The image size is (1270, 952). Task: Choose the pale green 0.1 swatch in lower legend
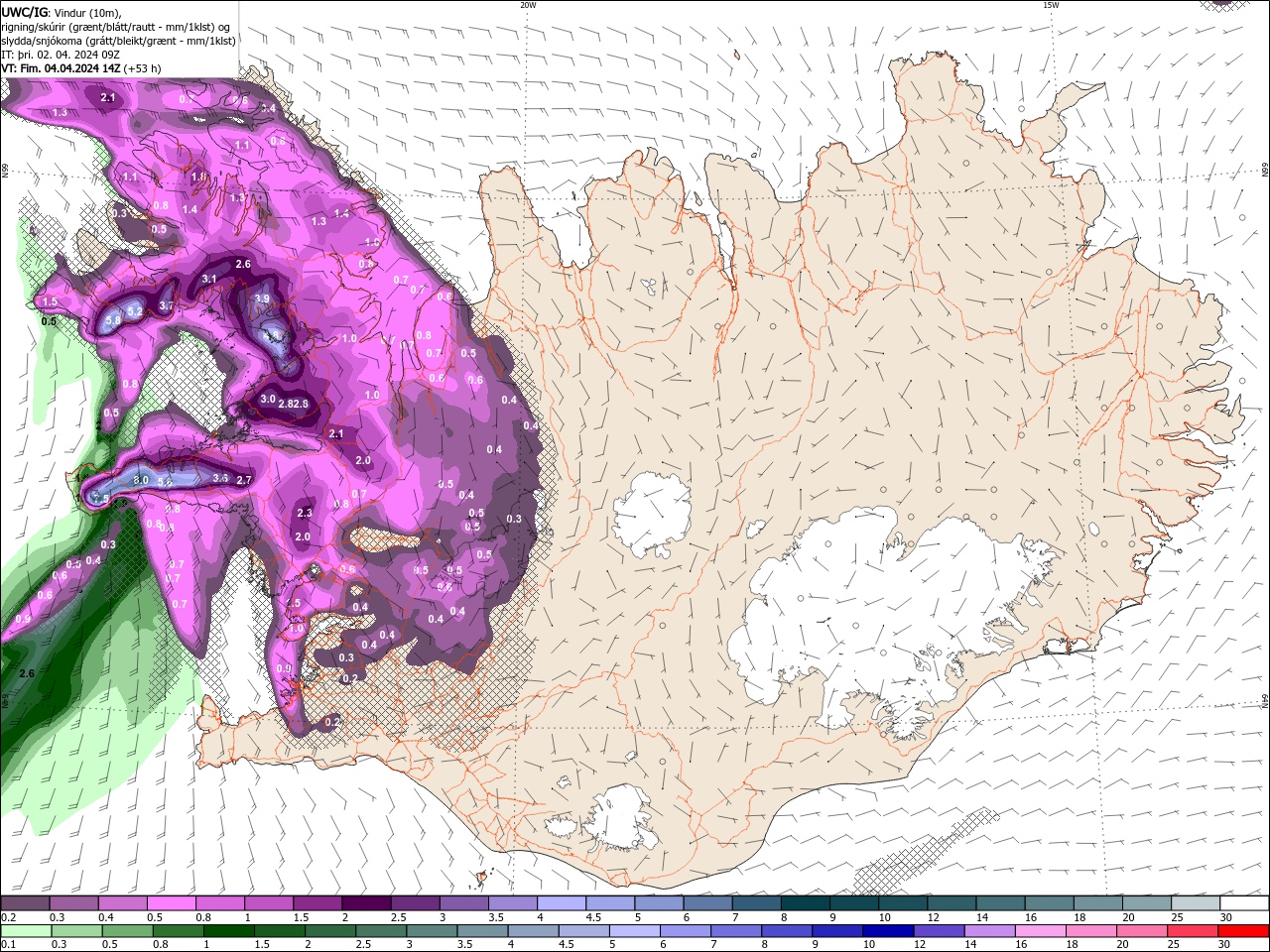25,931
